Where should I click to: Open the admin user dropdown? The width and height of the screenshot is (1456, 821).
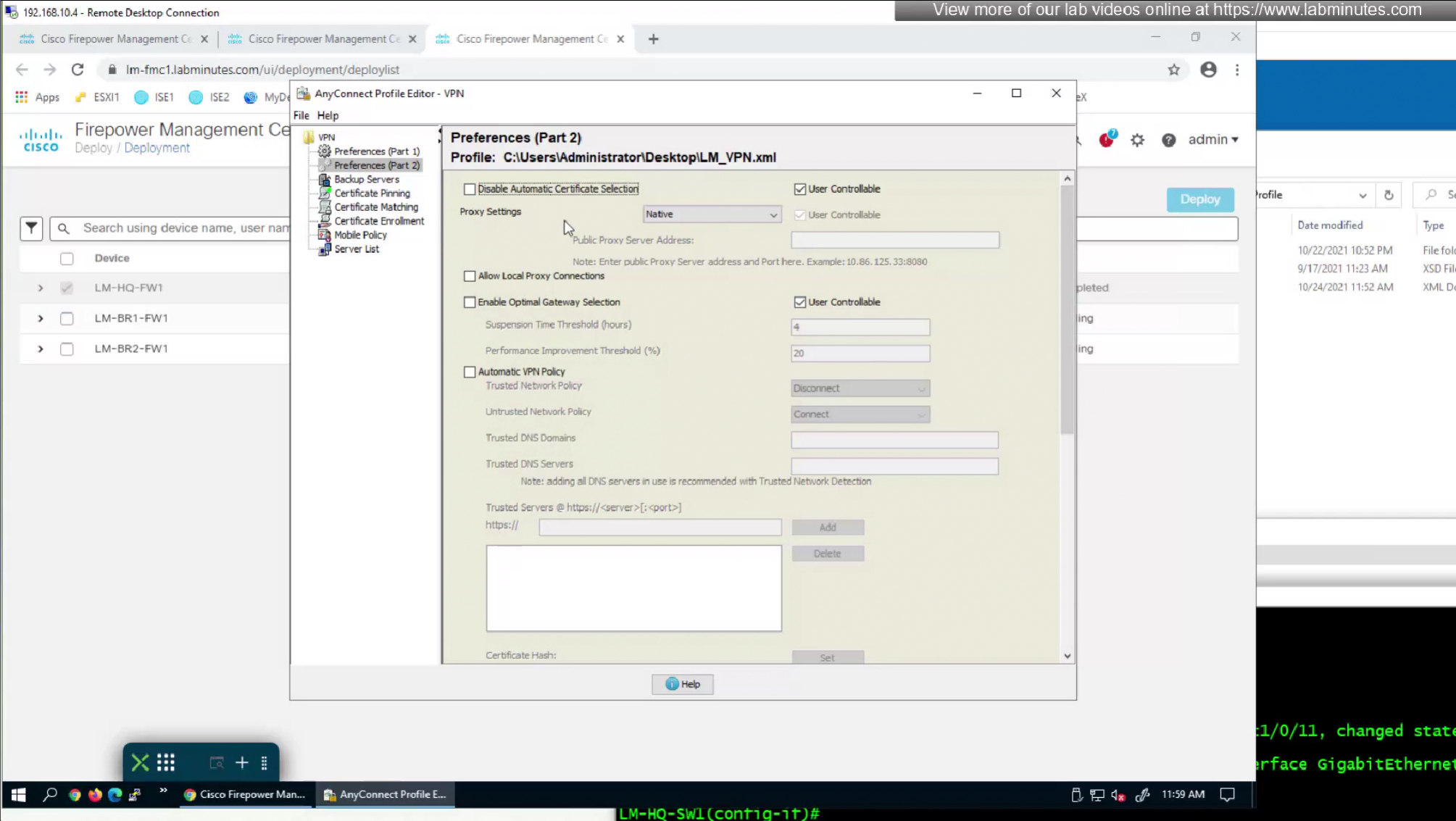[1212, 139]
